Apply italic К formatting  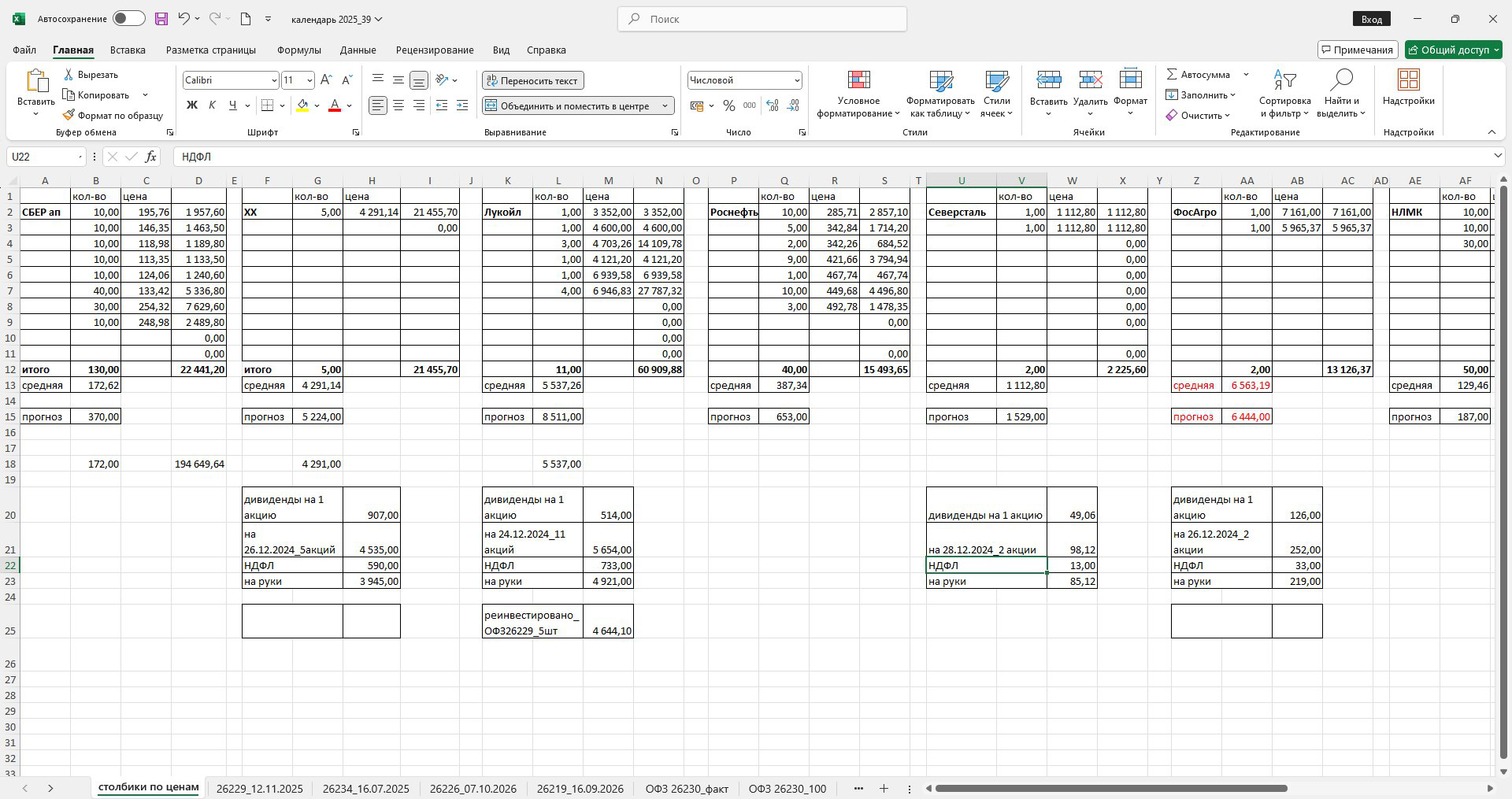tap(212, 105)
